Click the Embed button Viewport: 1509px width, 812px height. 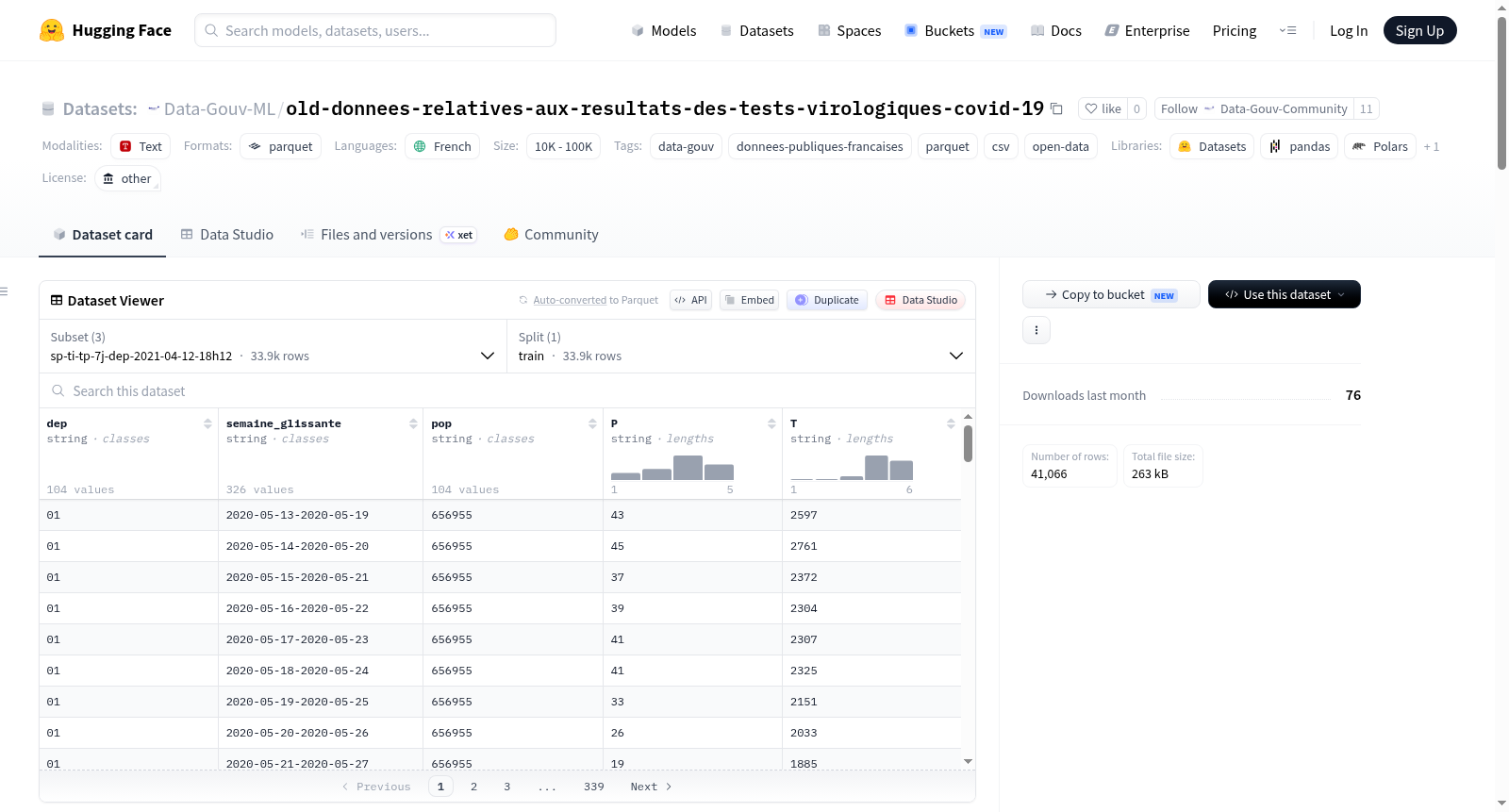[750, 300]
